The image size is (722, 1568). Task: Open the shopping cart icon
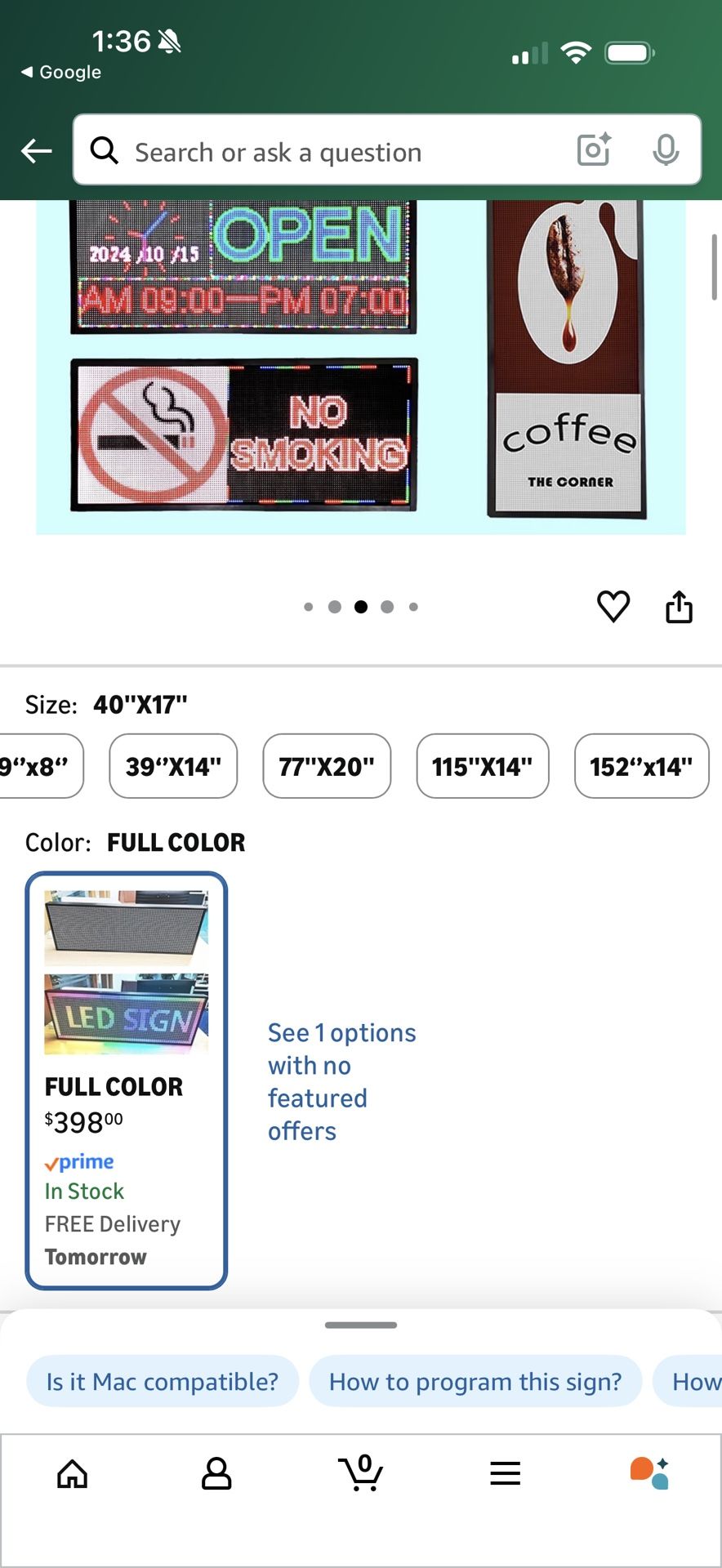(x=360, y=1474)
